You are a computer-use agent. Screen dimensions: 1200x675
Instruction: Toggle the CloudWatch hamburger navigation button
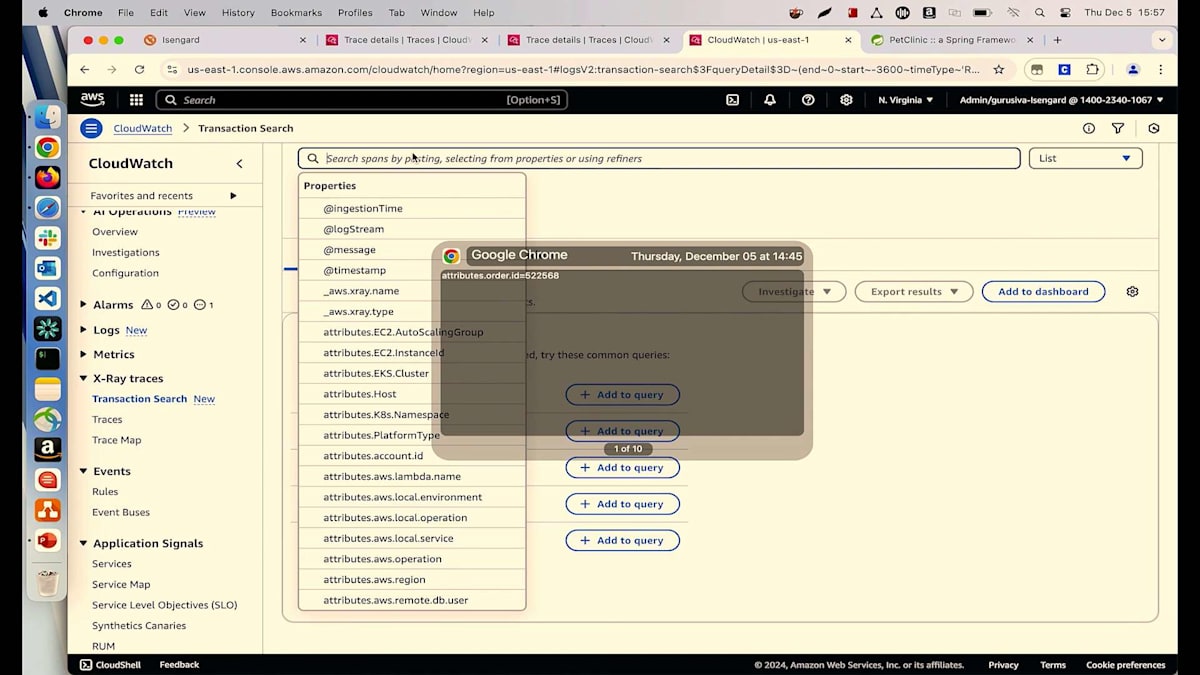click(x=91, y=128)
